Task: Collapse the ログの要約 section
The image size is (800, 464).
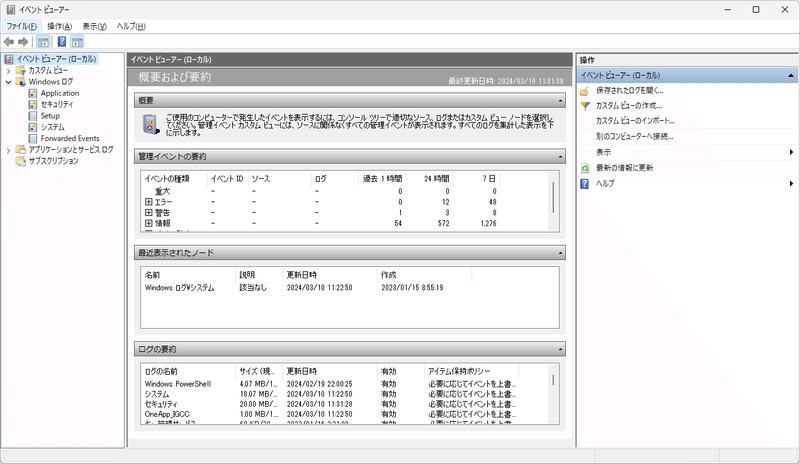Action: (560, 349)
